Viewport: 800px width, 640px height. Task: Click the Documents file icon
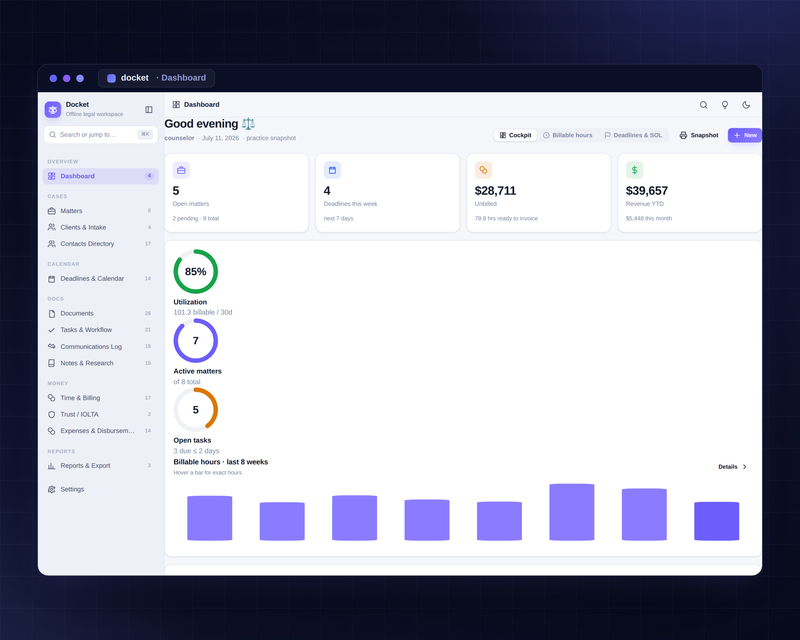52,313
